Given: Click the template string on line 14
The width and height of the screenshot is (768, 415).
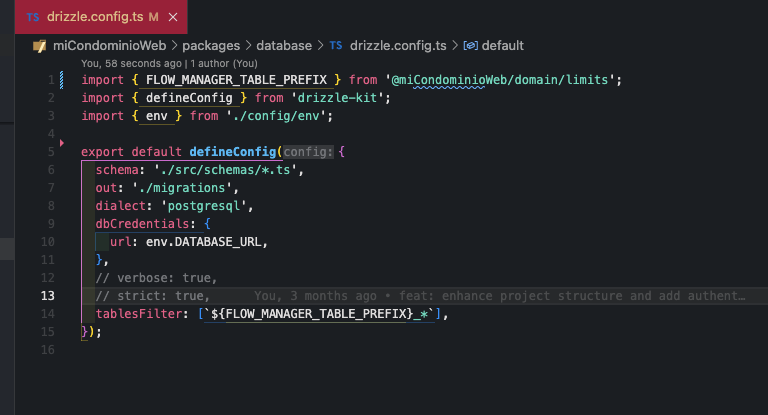Looking at the screenshot, I should click(319, 314).
